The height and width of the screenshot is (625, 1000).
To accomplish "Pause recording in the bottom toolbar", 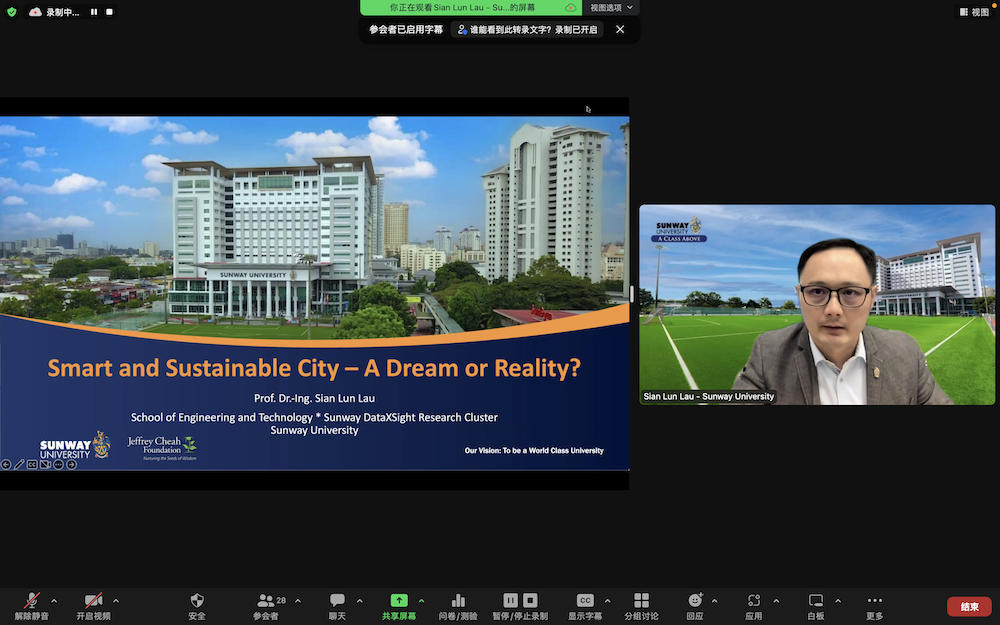I will (x=510, y=600).
